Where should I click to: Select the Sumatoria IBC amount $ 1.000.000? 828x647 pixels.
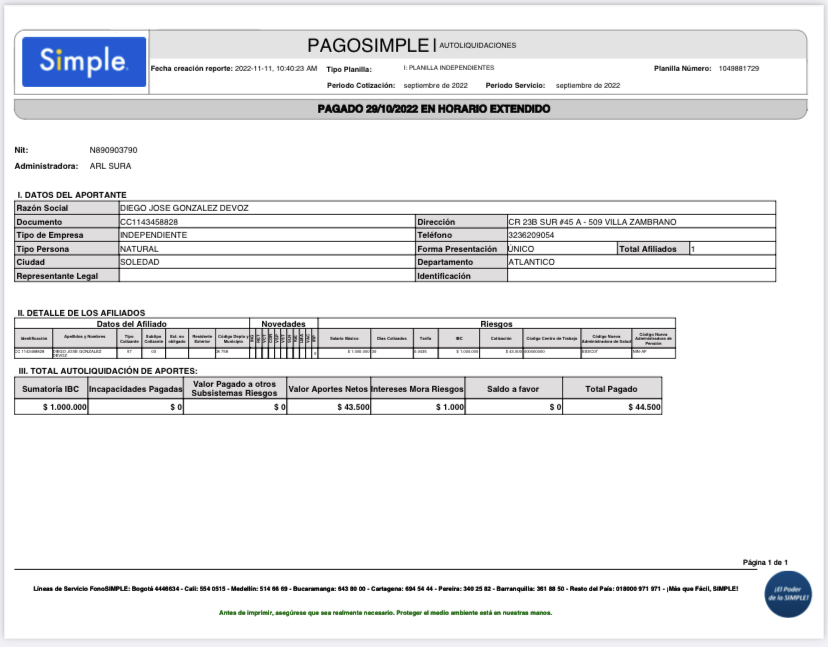click(65, 407)
